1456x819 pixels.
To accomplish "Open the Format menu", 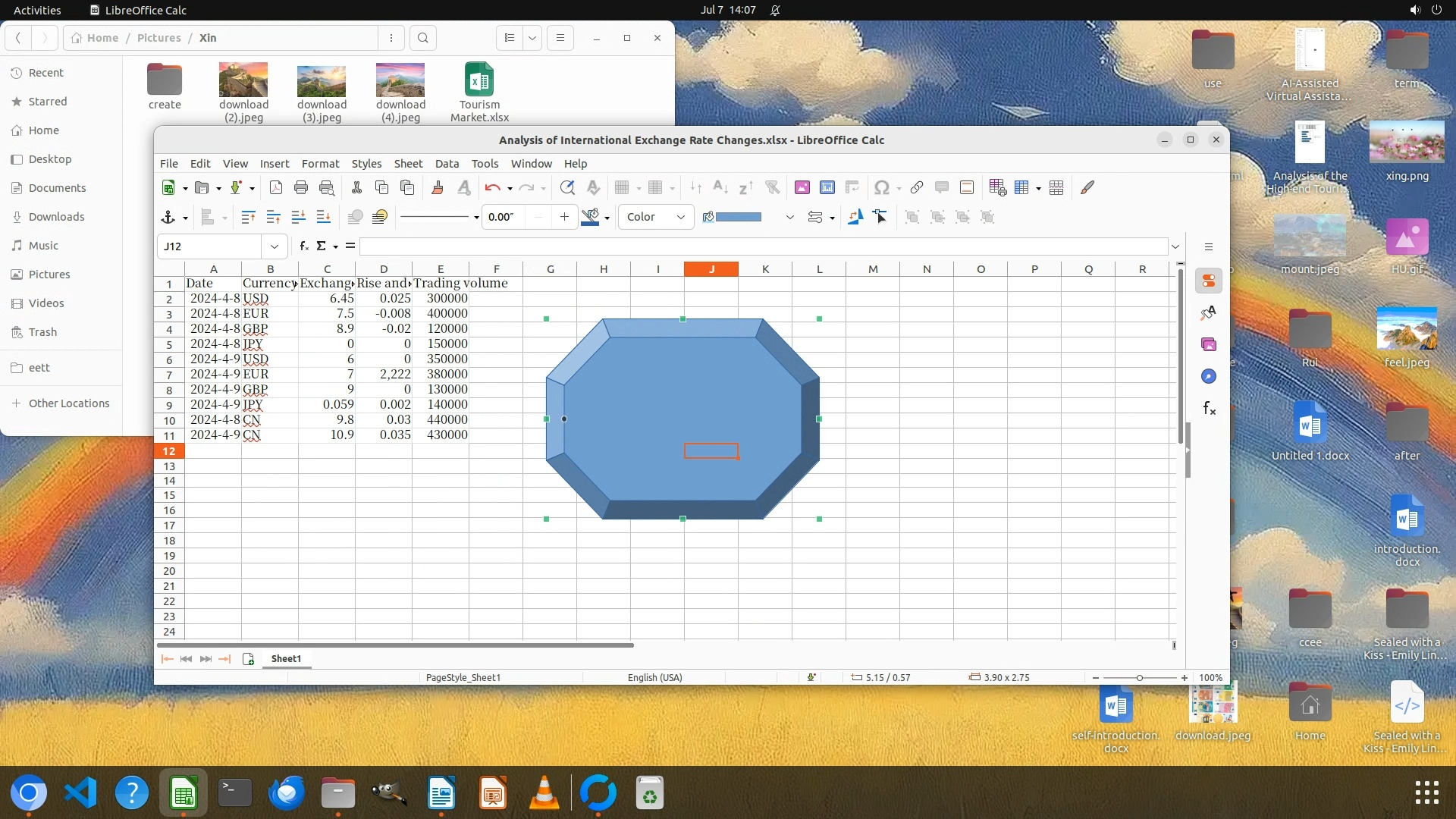I will click(320, 164).
